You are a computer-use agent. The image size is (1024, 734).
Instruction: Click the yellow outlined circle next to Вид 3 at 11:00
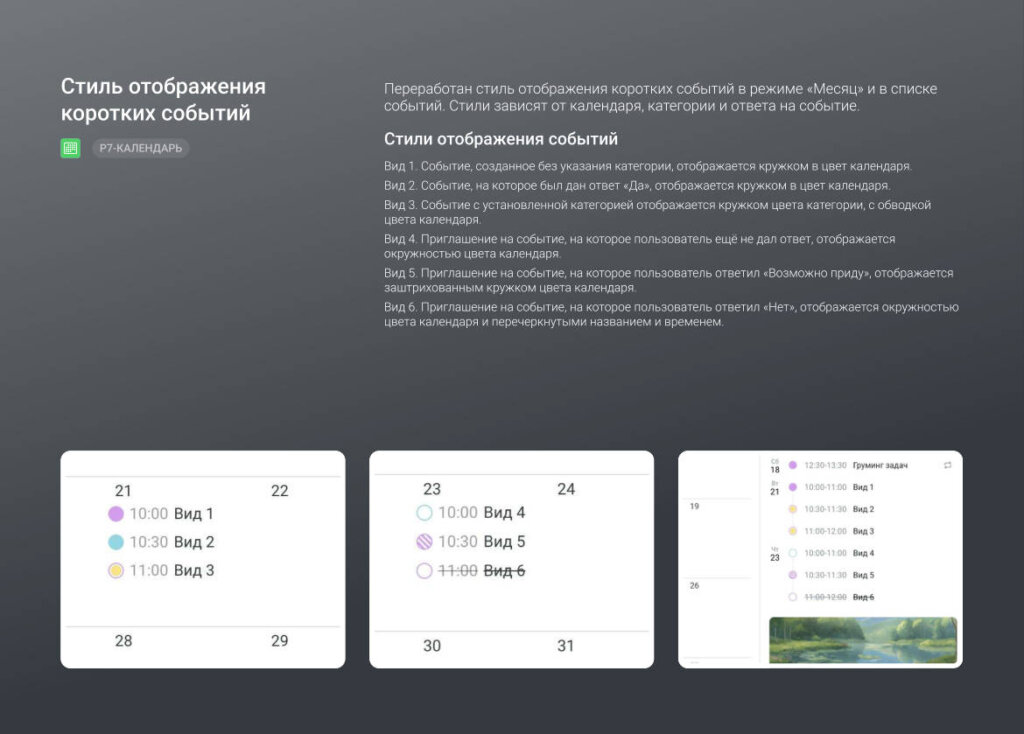pos(115,571)
